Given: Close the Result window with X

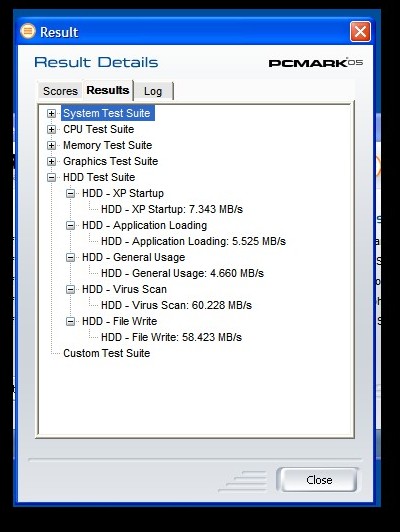Looking at the screenshot, I should click(x=360, y=32).
